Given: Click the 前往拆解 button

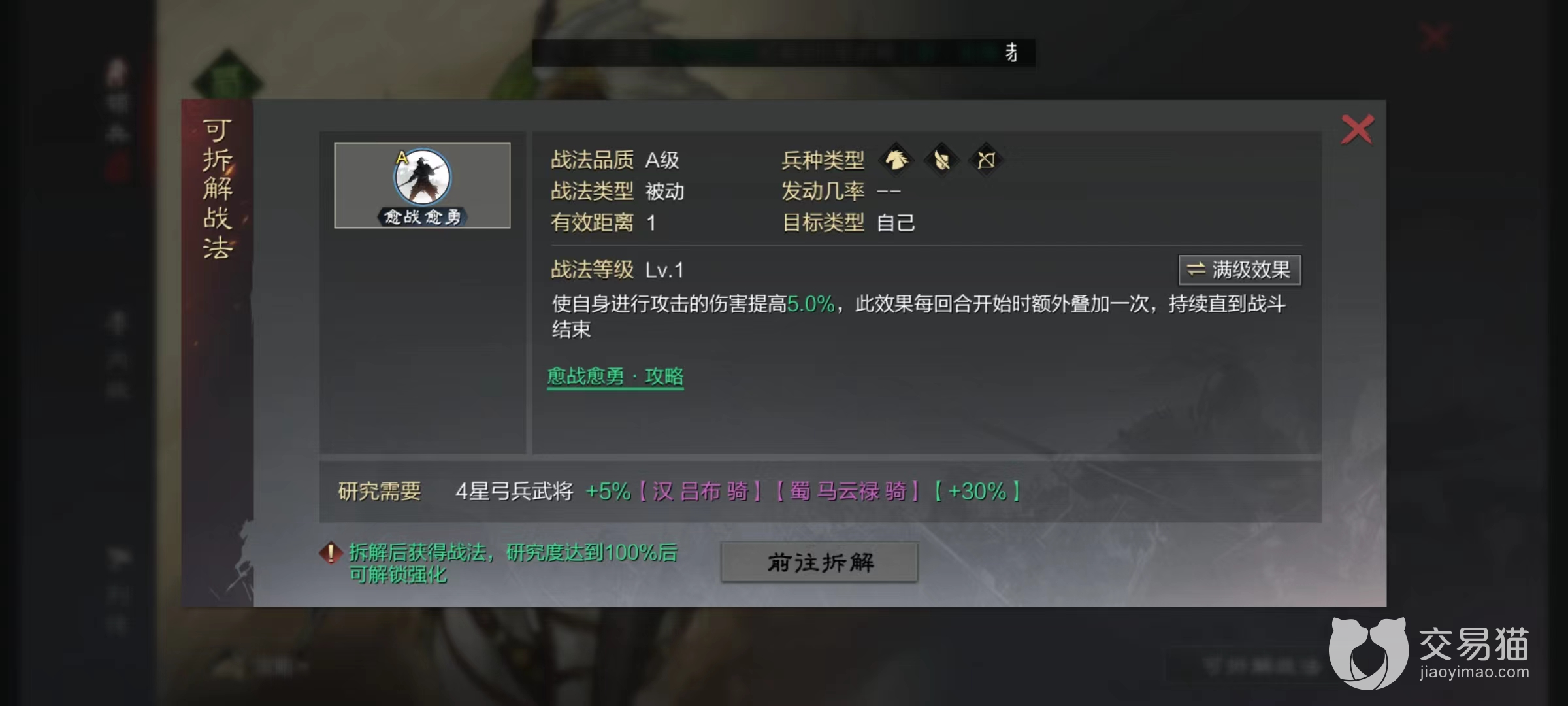Looking at the screenshot, I should click(x=819, y=562).
